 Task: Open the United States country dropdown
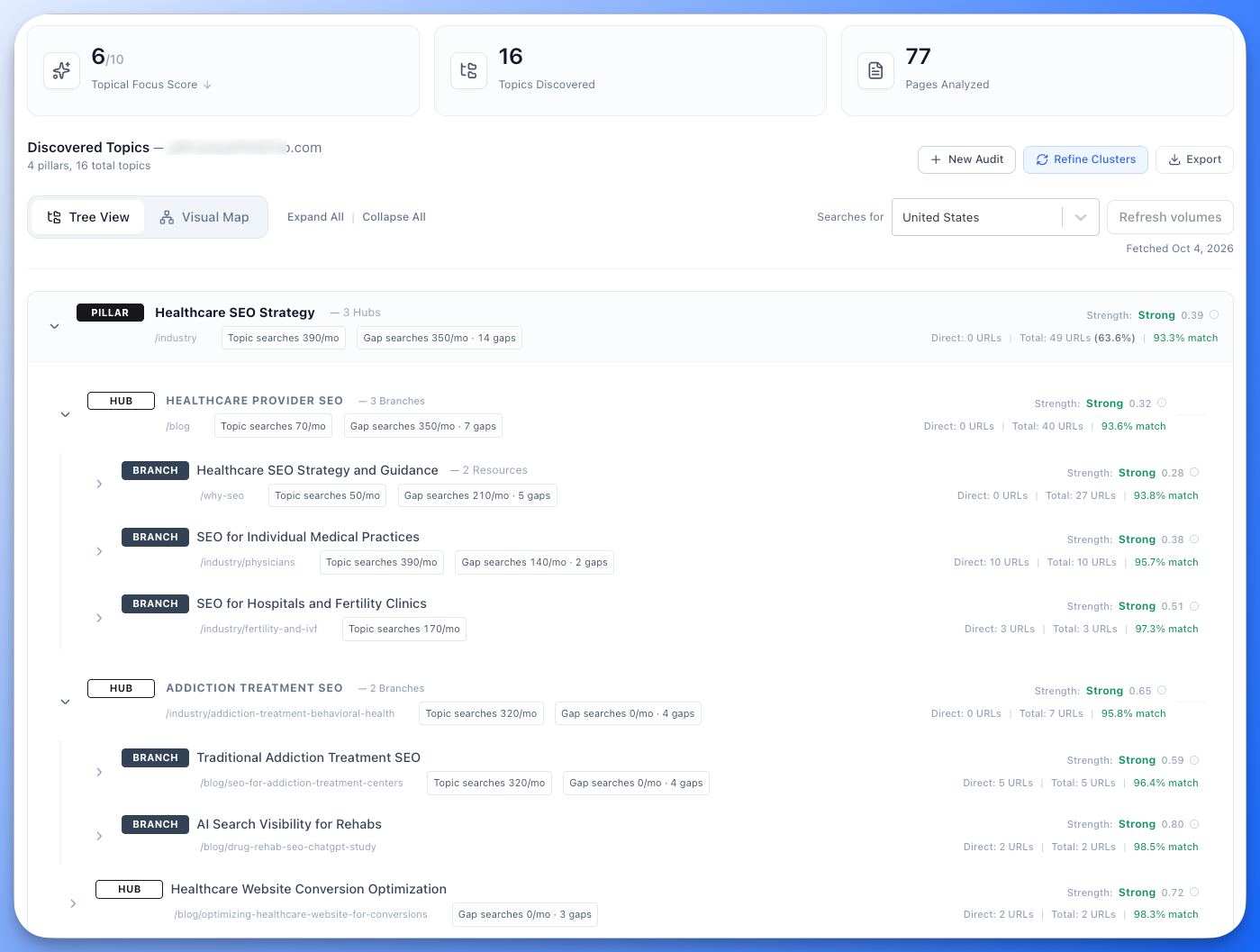click(995, 217)
